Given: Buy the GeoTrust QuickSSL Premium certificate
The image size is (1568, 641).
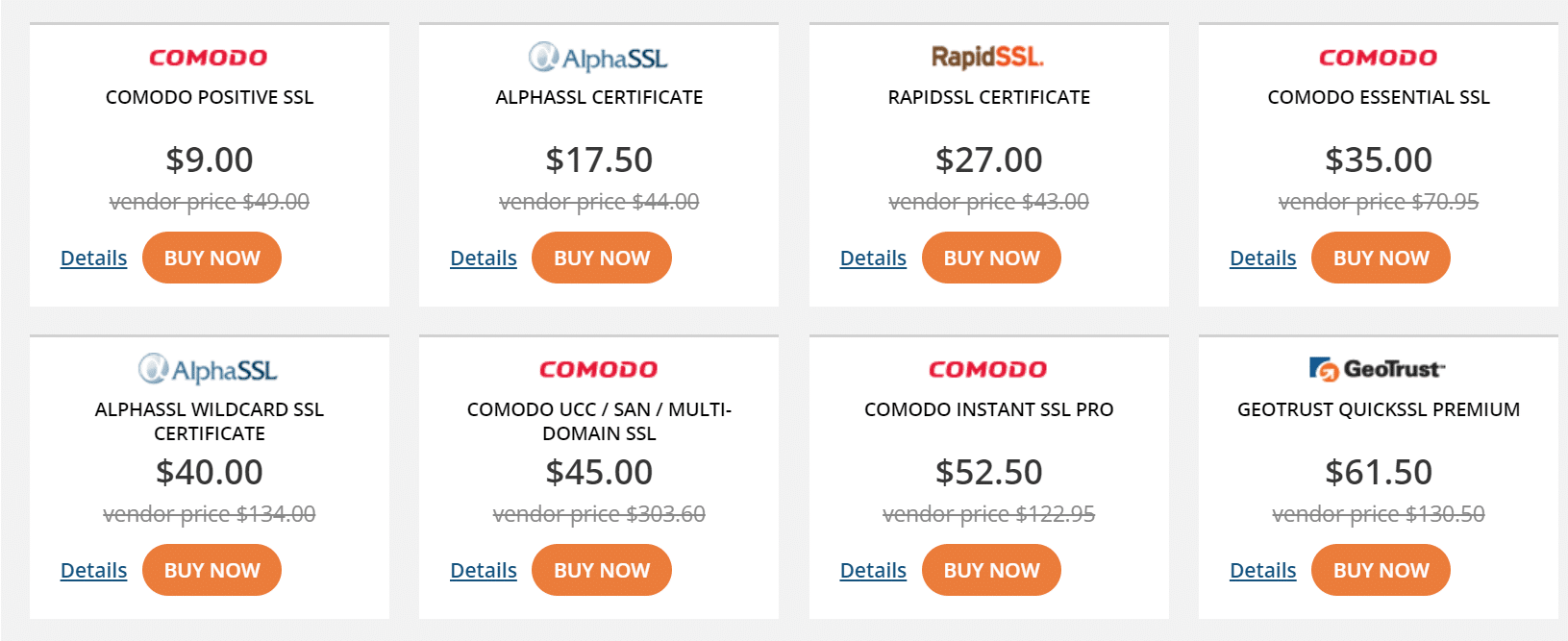Looking at the screenshot, I should (x=1381, y=570).
